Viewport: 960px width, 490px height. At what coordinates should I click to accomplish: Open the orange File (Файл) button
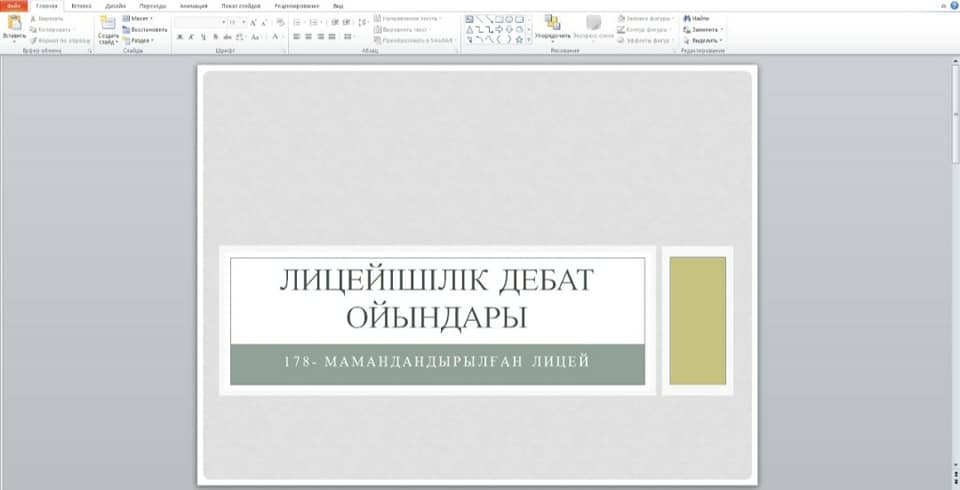[x=14, y=6]
